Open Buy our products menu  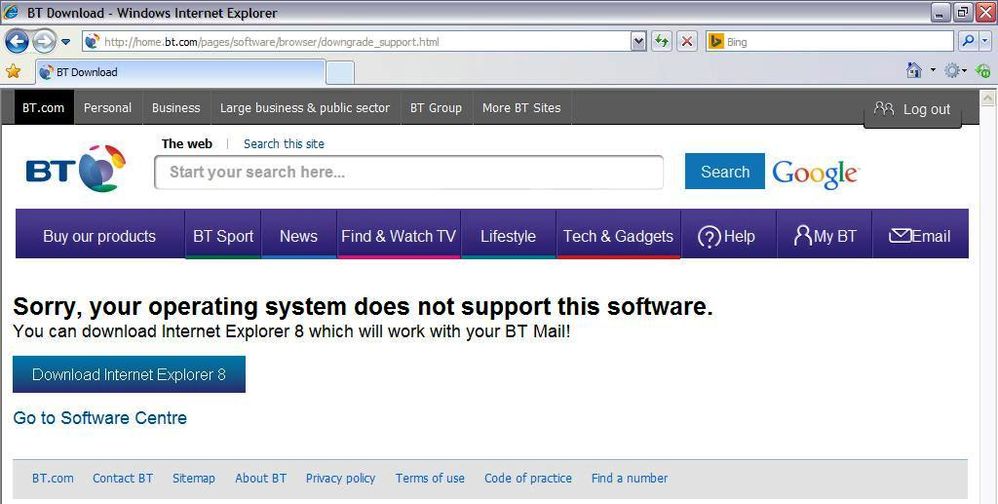(x=99, y=236)
